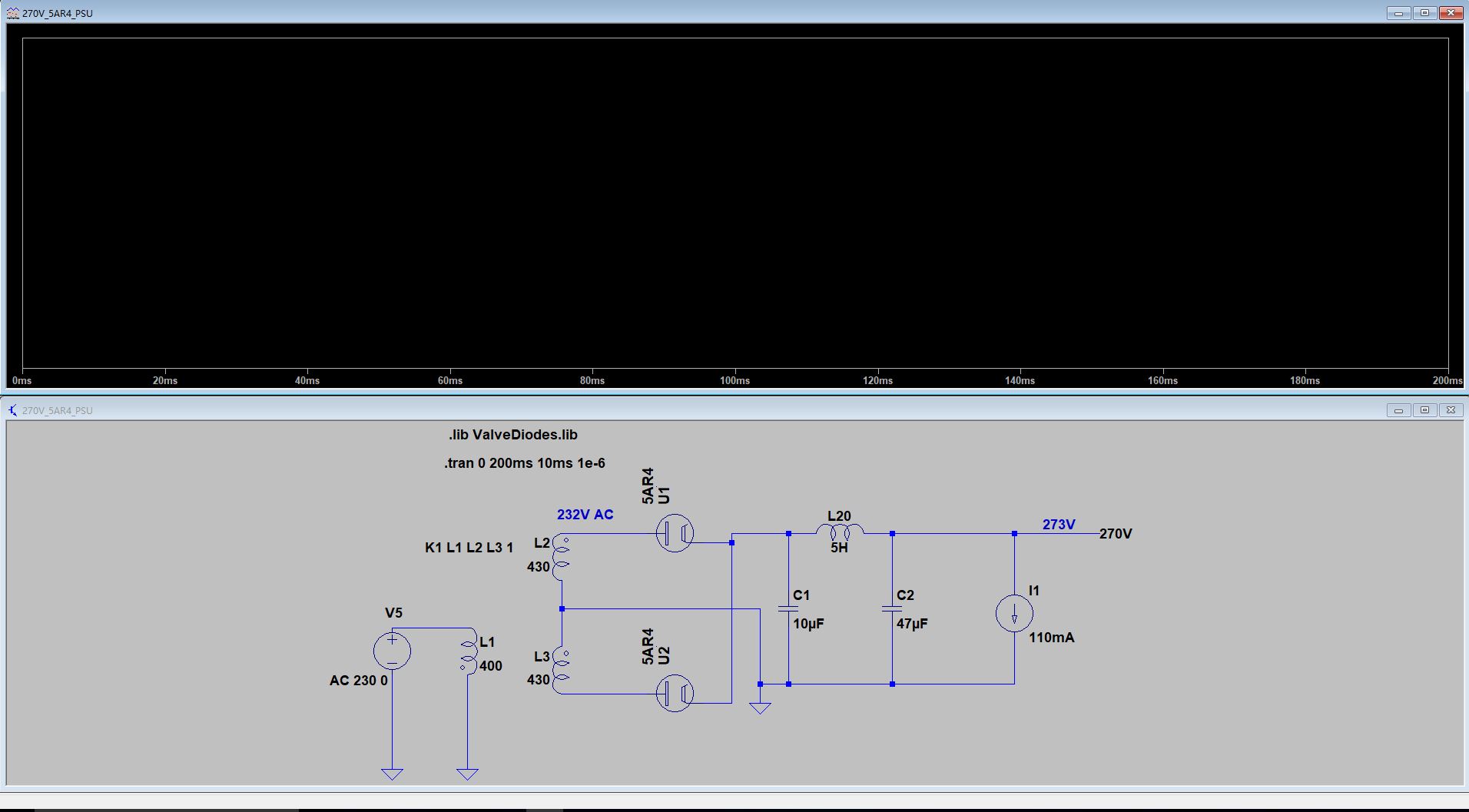This screenshot has width=1469, height=812.
Task: Click the 140ms time axis label
Action: tap(1020, 381)
